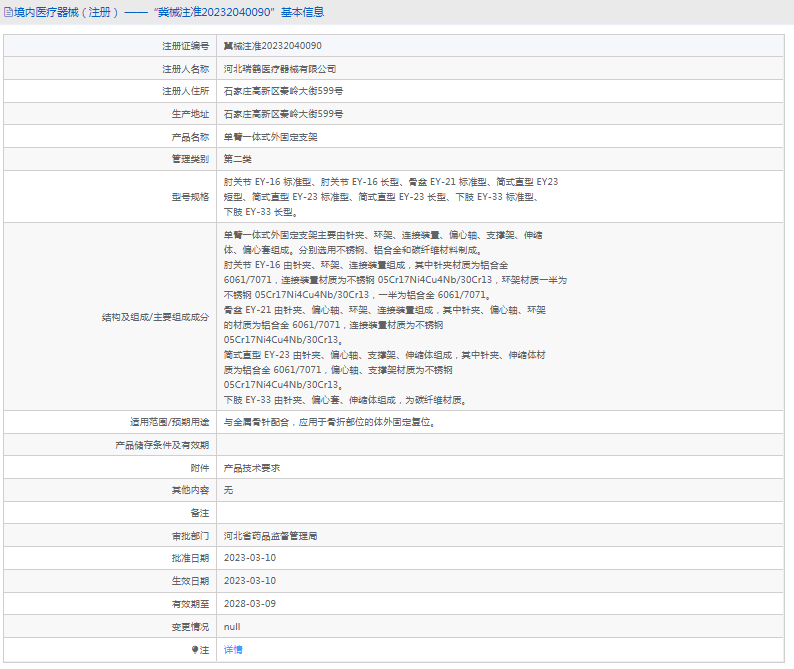The width and height of the screenshot is (794, 669).
Task: Click the 产品储存条件及有效期 label
Action: [162, 445]
